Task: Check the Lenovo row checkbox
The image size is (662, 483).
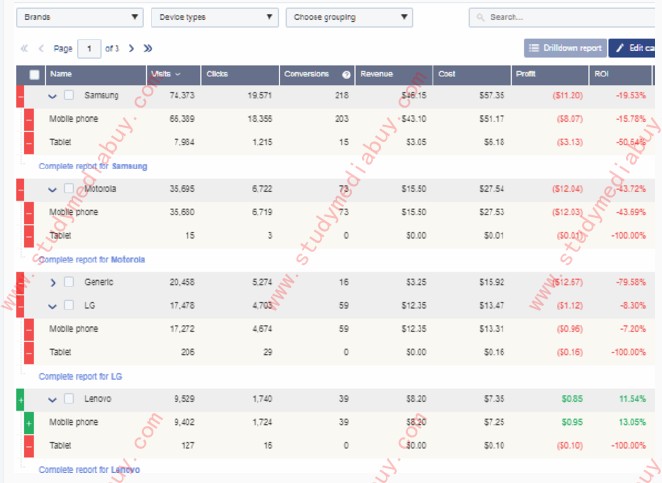Action: click(x=69, y=398)
